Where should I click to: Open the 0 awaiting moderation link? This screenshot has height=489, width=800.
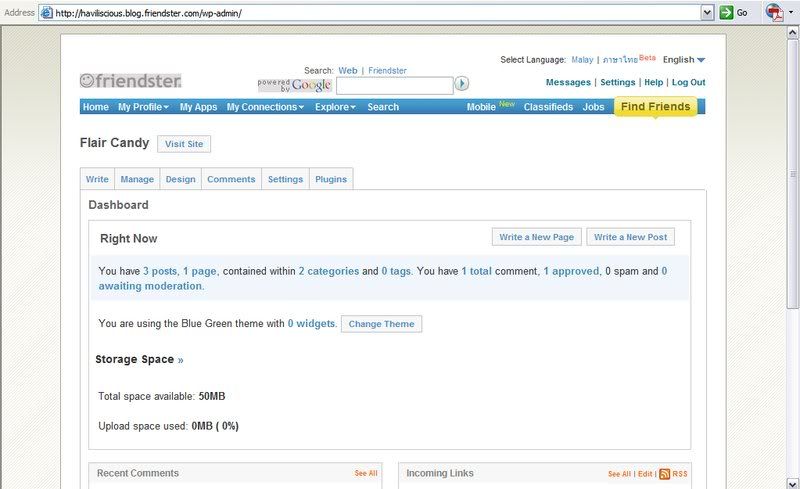[151, 286]
